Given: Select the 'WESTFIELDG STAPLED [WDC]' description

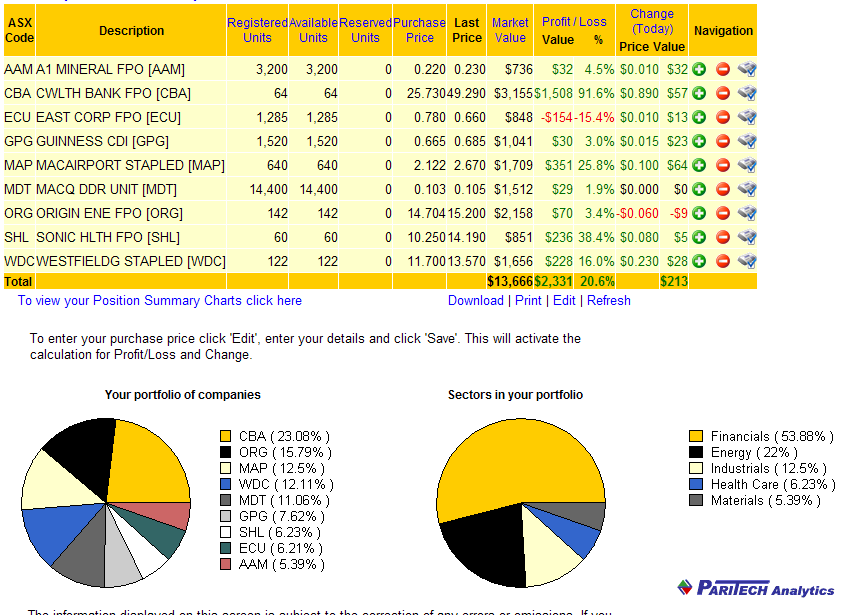Looking at the screenshot, I should pyautogui.click(x=131, y=261).
